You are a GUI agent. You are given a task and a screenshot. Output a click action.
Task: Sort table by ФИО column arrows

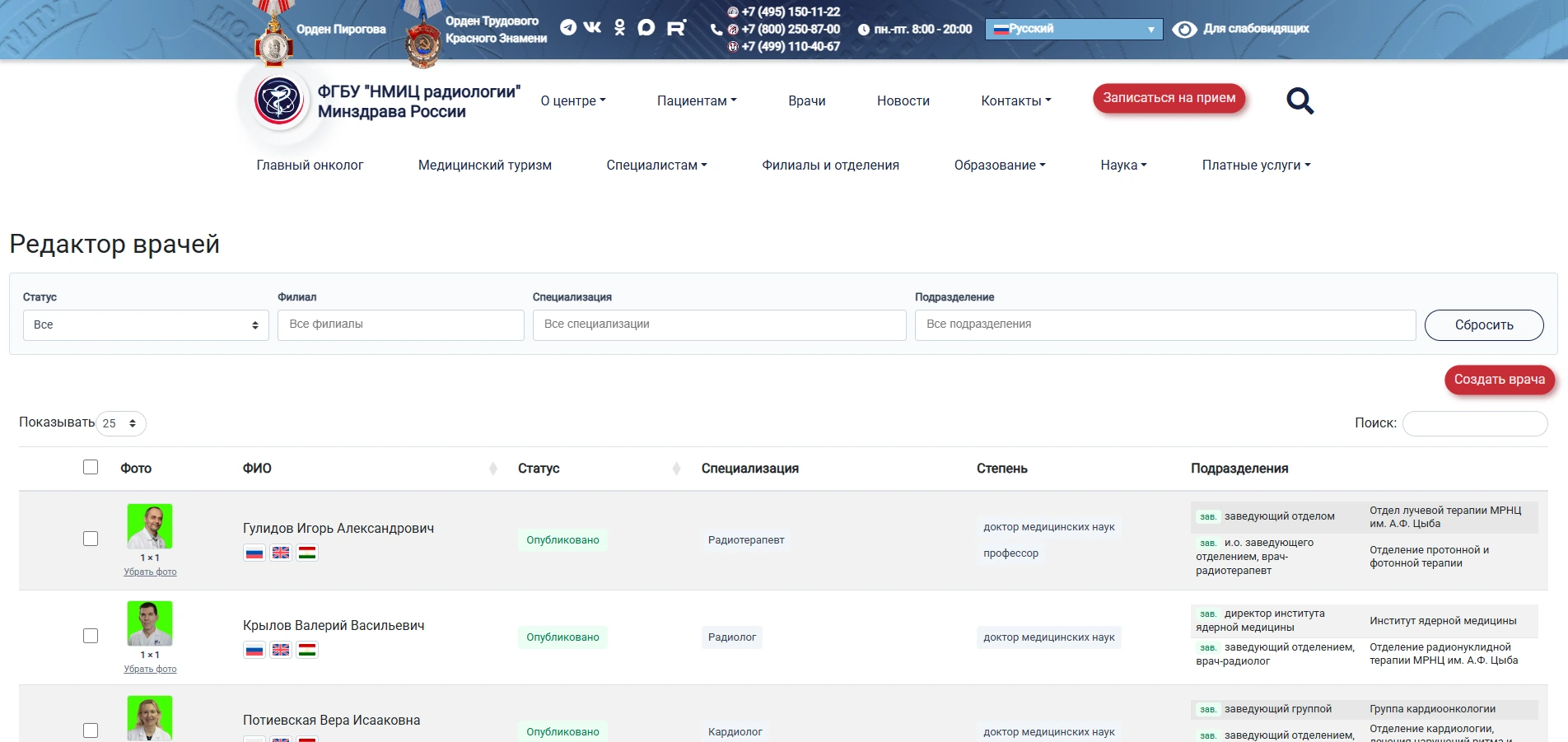click(493, 469)
